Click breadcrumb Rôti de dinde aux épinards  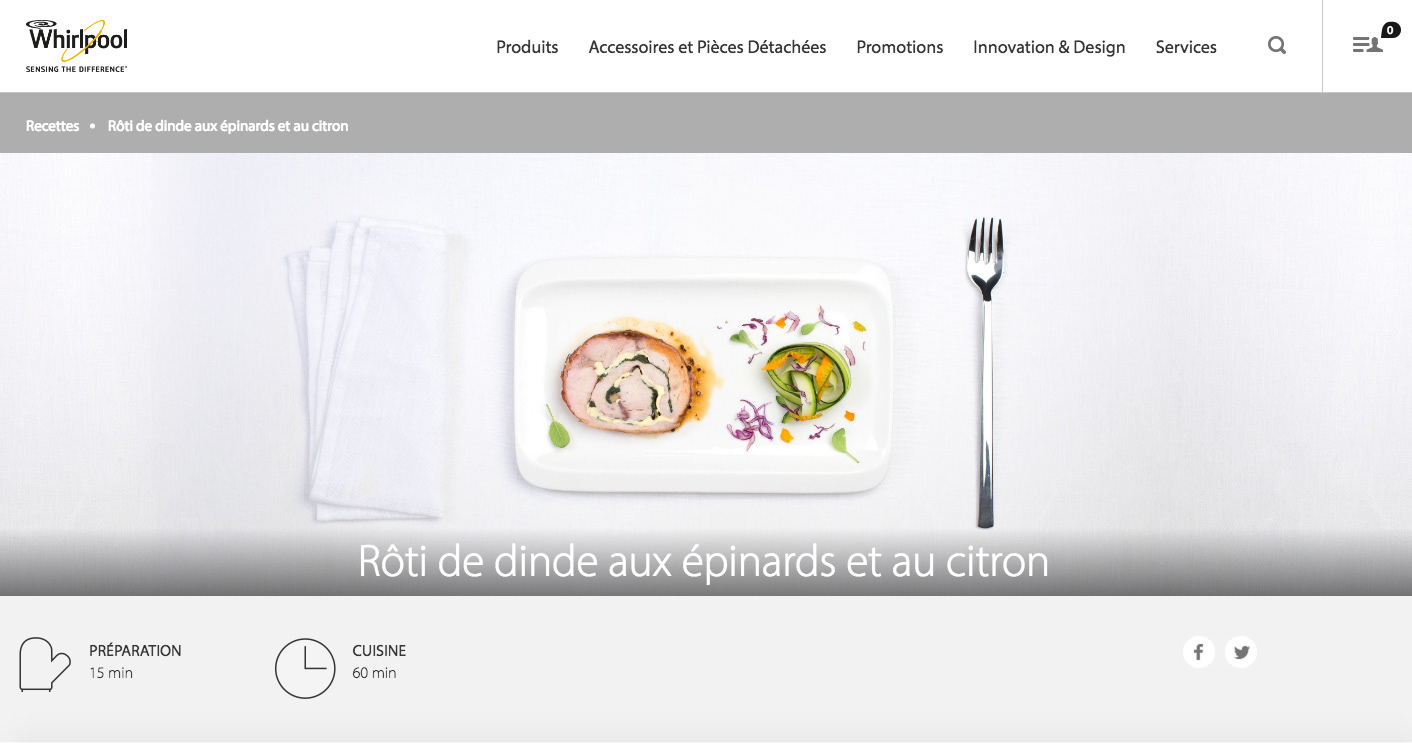tap(228, 126)
